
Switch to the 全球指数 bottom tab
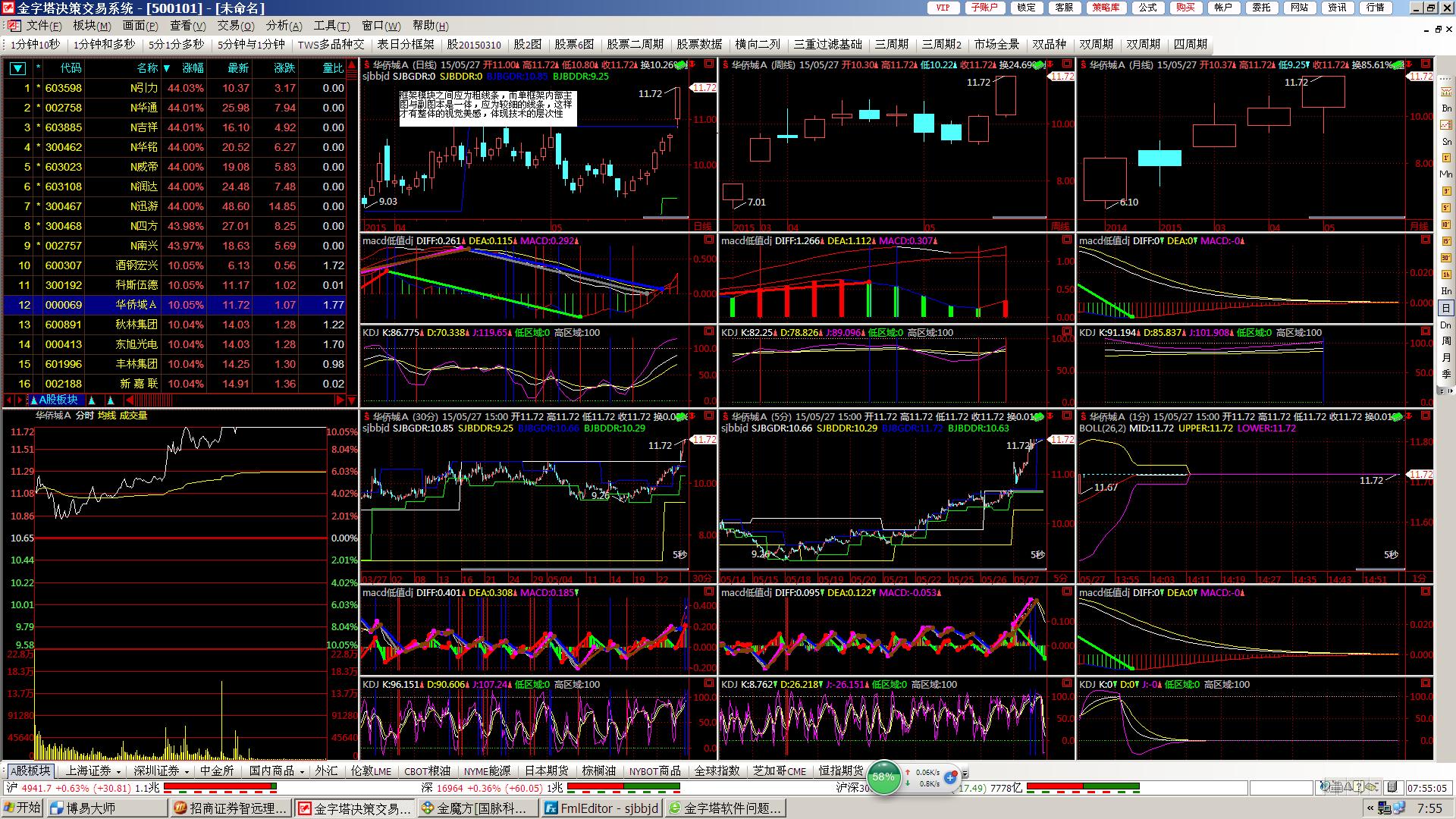pyautogui.click(x=717, y=771)
